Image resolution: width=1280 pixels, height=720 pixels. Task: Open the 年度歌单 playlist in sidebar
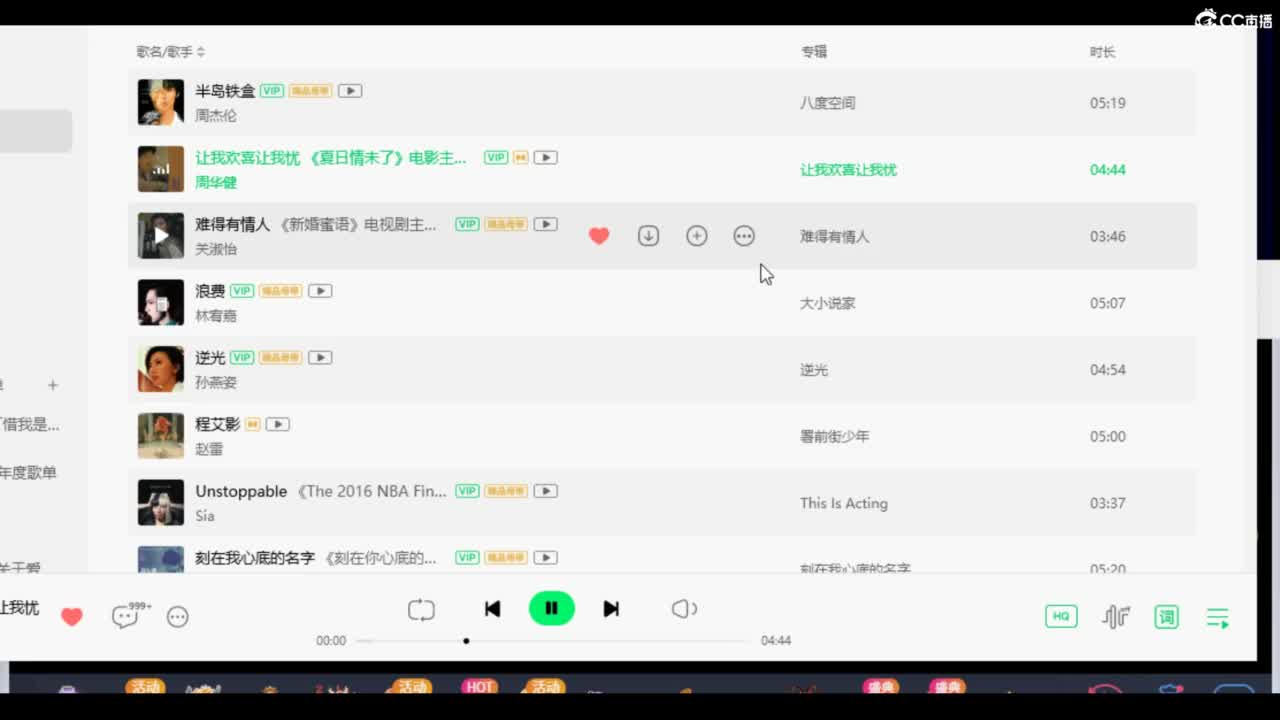pyautogui.click(x=28, y=473)
